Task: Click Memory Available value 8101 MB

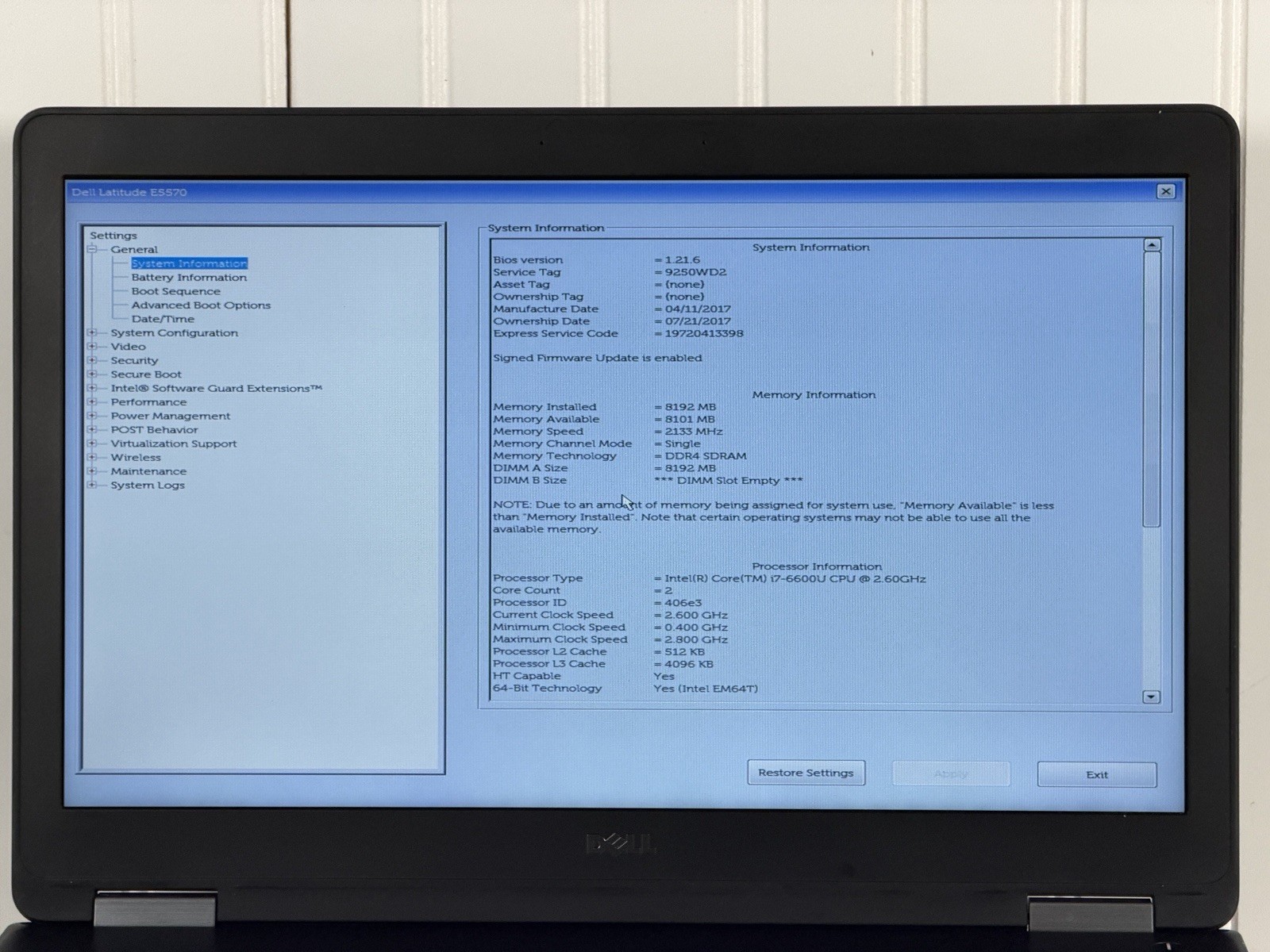Action: point(689,419)
